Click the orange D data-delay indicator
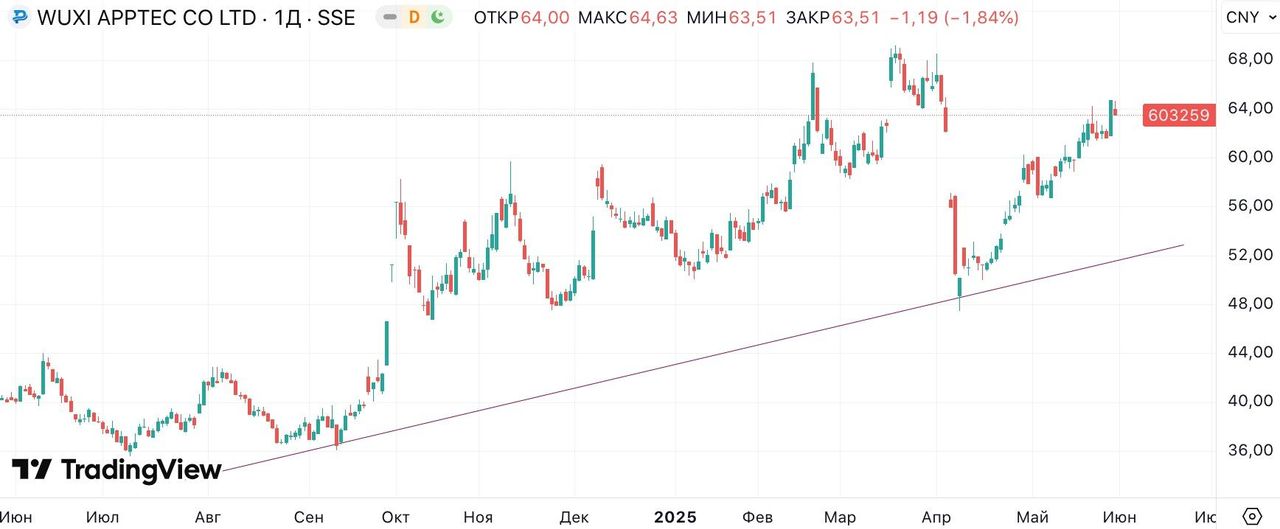 click(414, 17)
